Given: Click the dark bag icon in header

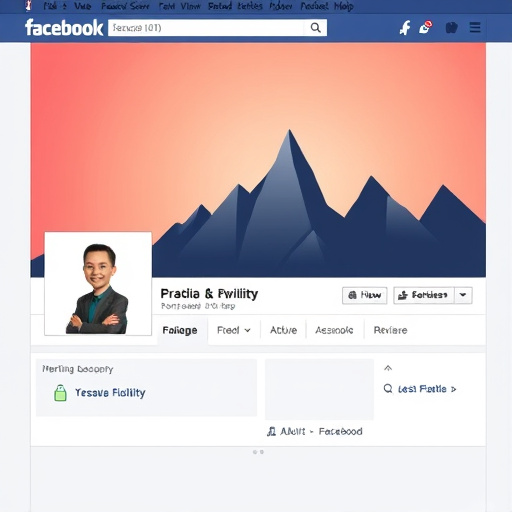Looking at the screenshot, I should point(451,28).
